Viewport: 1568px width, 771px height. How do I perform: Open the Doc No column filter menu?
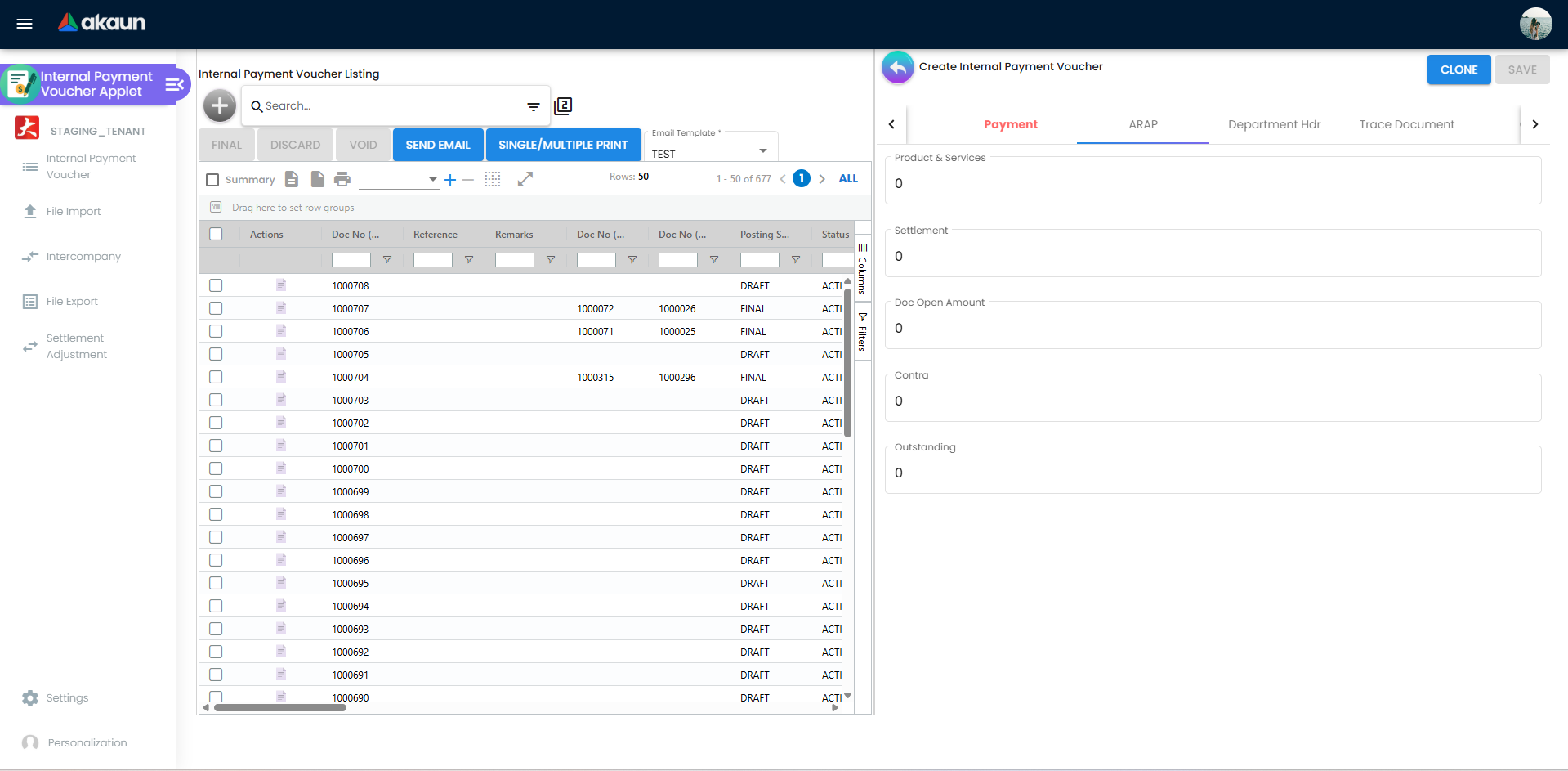tap(387, 260)
